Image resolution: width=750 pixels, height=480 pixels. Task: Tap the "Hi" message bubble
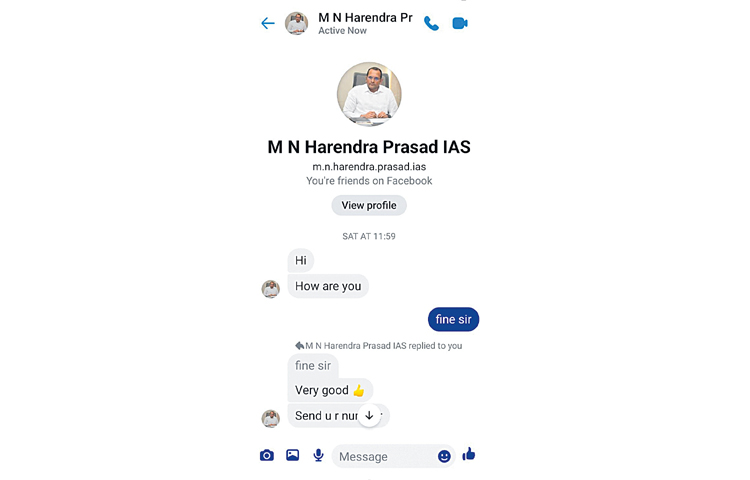300,261
